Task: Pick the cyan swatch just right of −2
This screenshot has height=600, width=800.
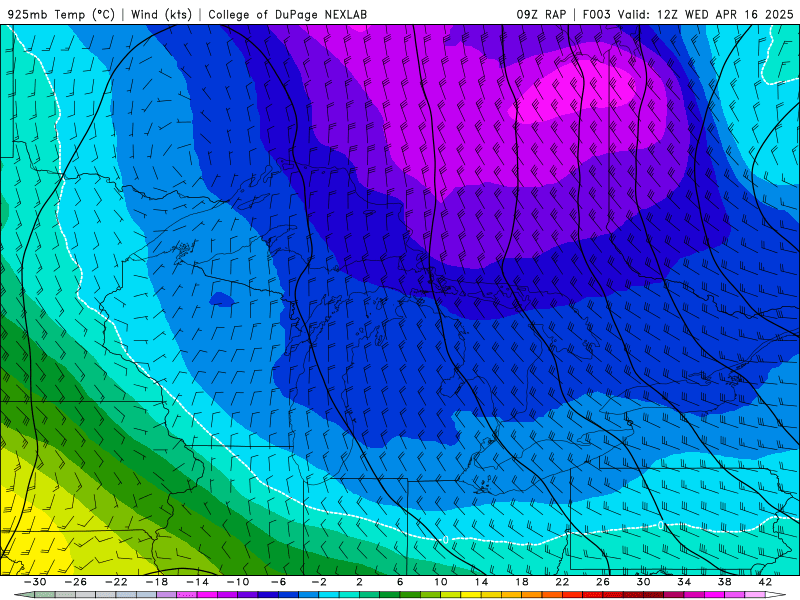Action: pos(329,595)
